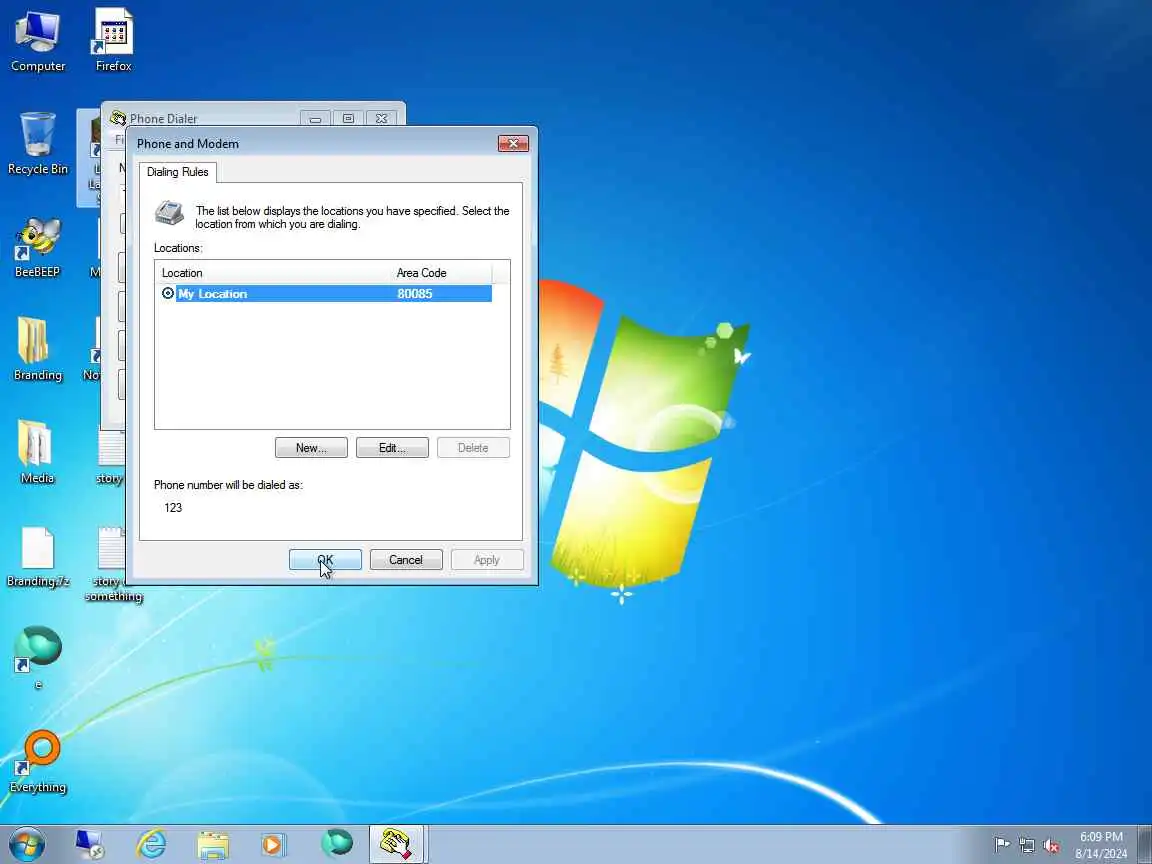Minimize the Phone Dialer window
1152x864 pixels.
pos(315,118)
